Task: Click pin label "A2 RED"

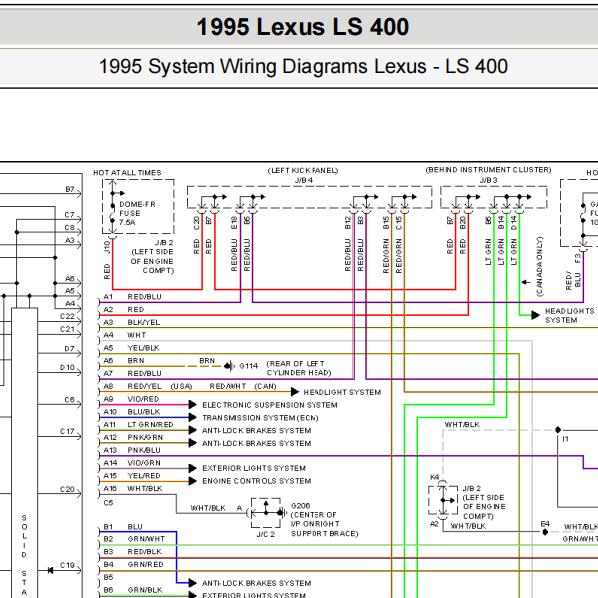Action: coord(124,310)
